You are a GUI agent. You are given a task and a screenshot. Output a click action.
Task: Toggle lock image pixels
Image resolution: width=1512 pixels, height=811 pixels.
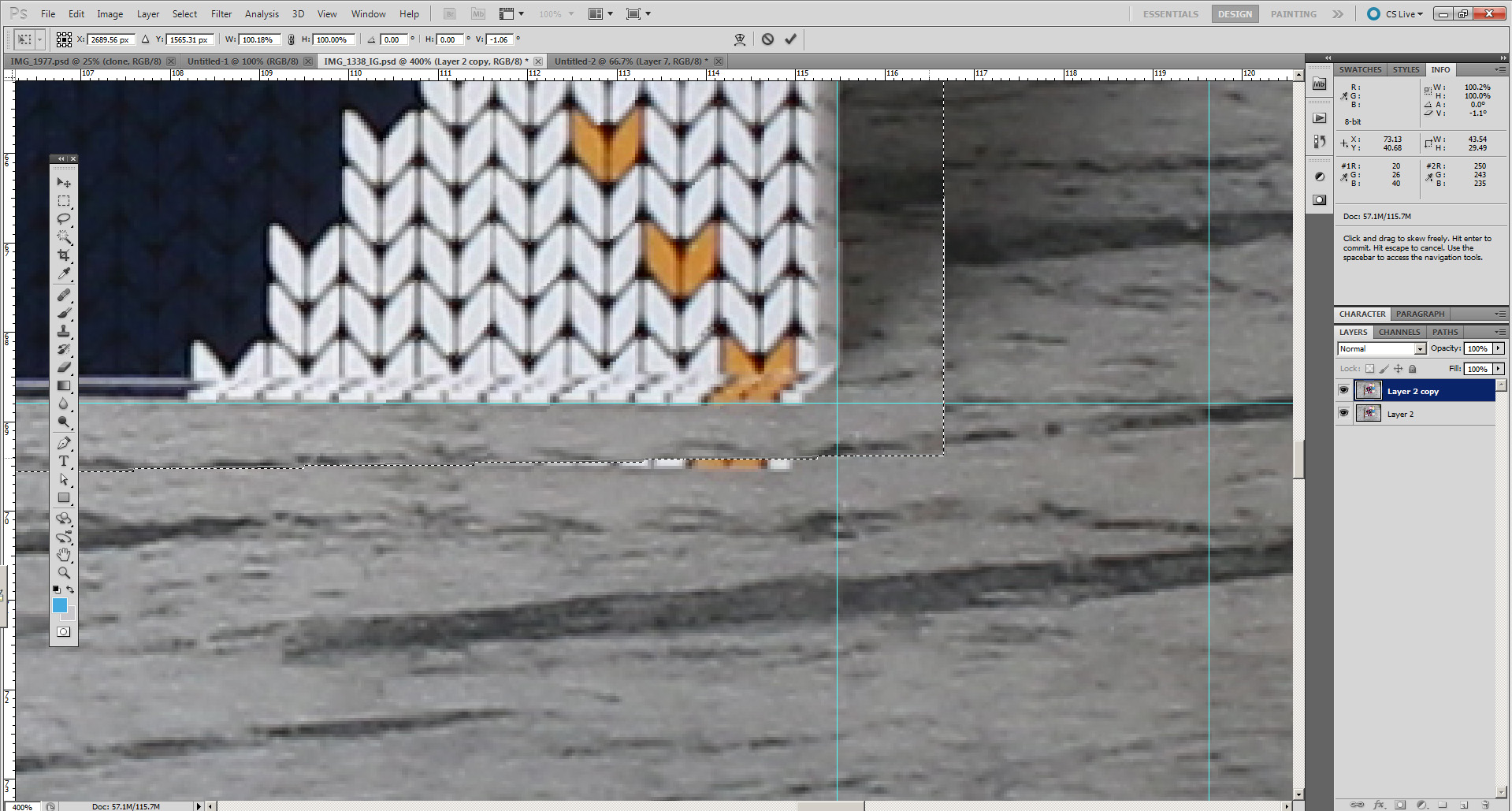(x=1384, y=369)
